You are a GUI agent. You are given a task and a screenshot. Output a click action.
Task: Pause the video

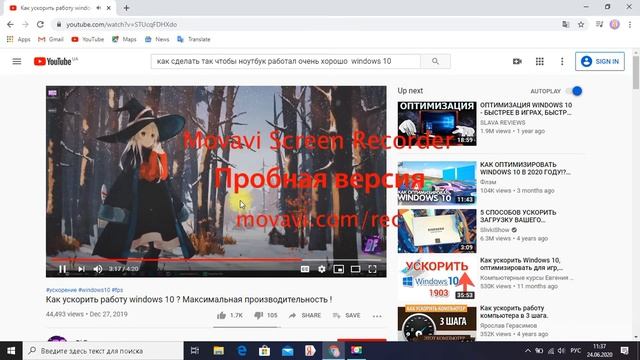tap(62, 269)
